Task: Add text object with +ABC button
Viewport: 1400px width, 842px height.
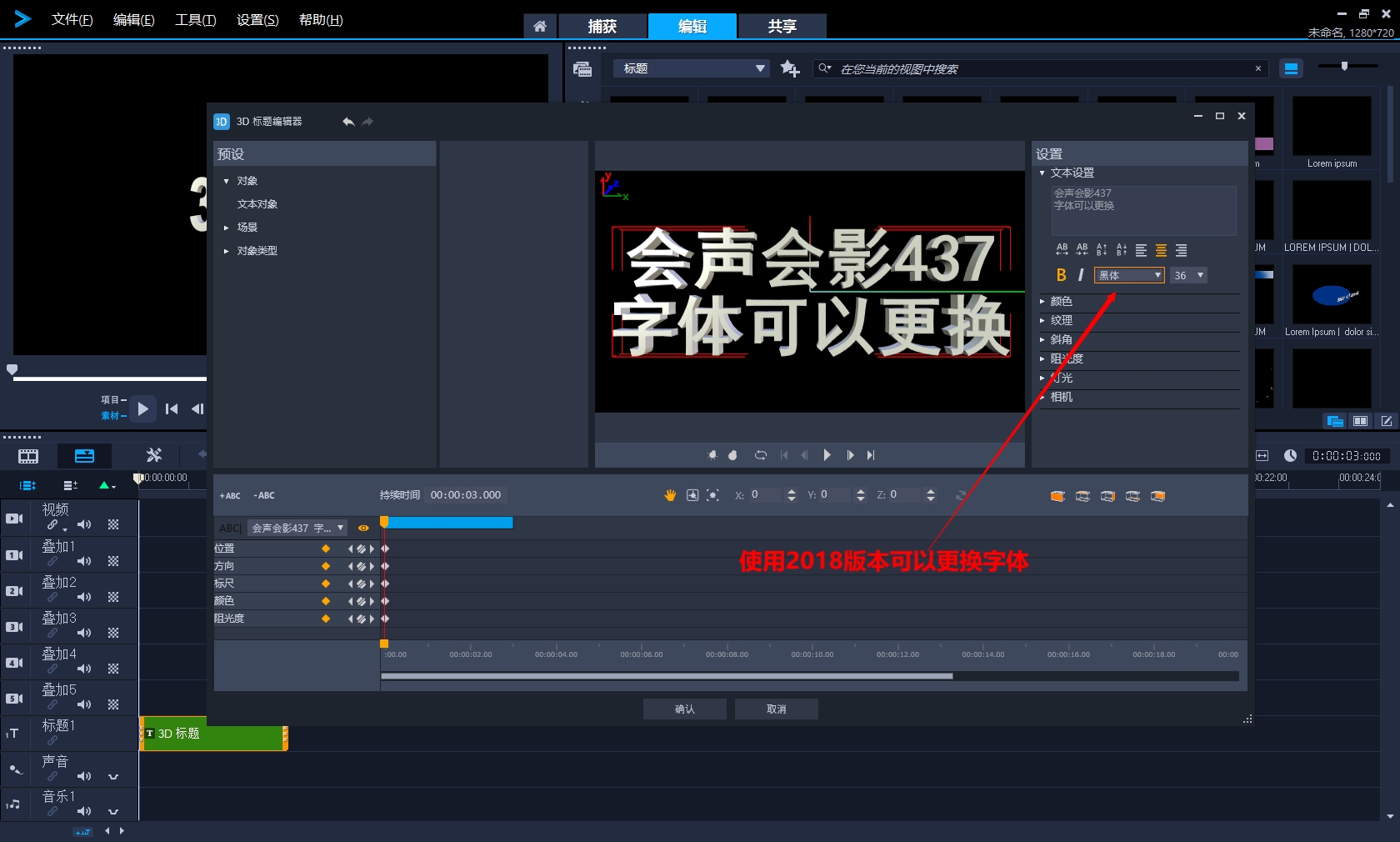Action: (230, 495)
